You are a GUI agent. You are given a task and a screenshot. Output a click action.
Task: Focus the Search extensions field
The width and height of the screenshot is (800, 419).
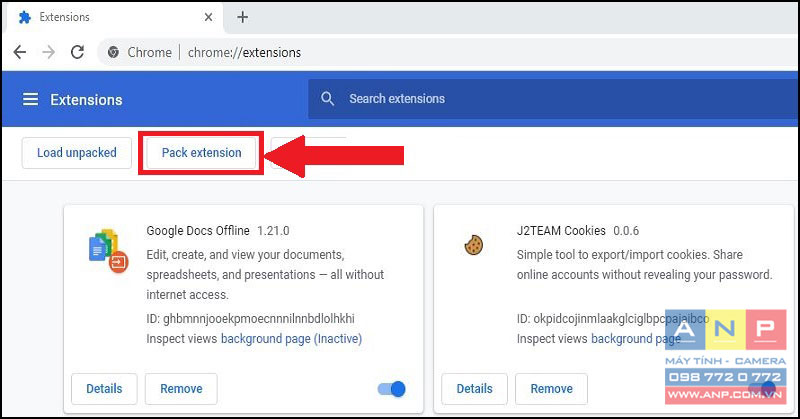pyautogui.click(x=554, y=98)
